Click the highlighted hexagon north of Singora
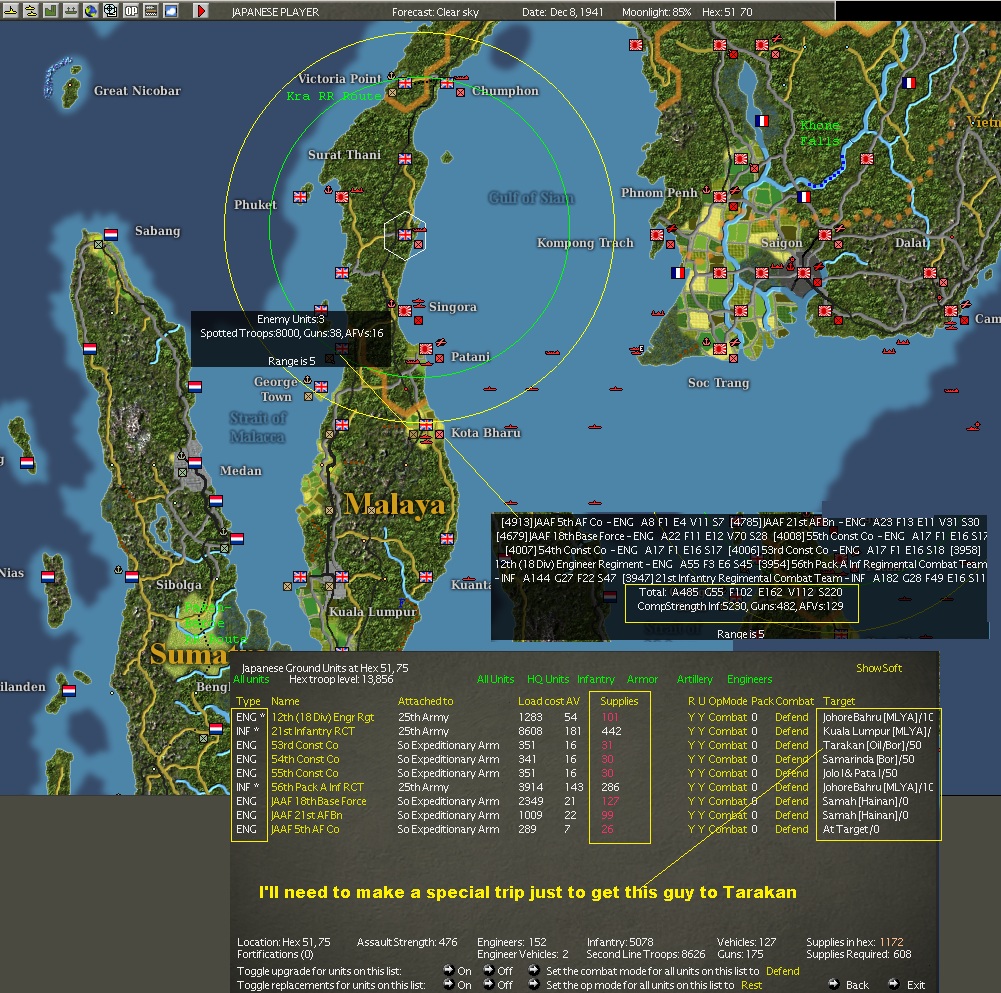The width and height of the screenshot is (1001, 993). [x=405, y=236]
